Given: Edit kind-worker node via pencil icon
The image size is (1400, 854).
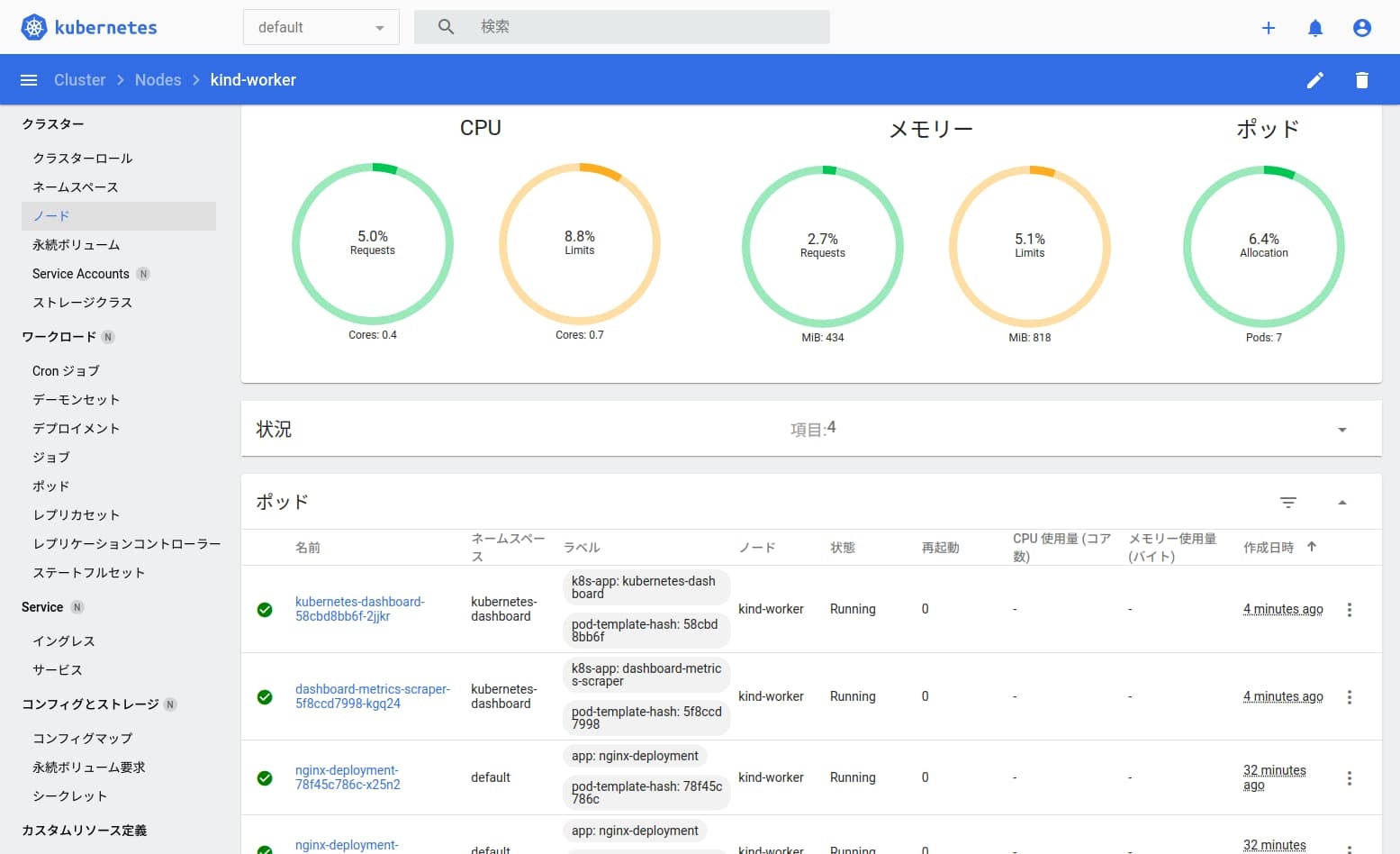Looking at the screenshot, I should click(x=1315, y=79).
